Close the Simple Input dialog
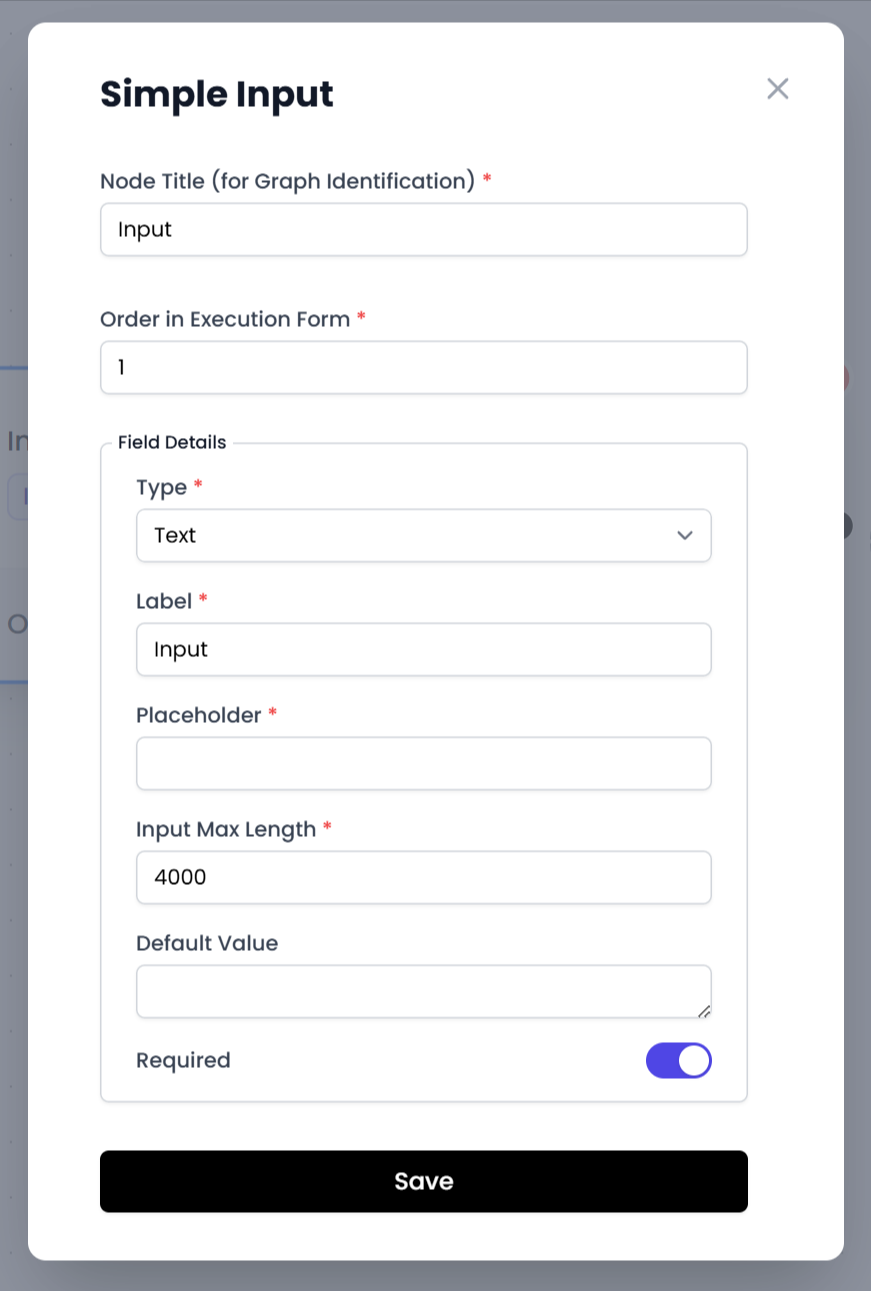Image resolution: width=871 pixels, height=1291 pixels. point(778,89)
